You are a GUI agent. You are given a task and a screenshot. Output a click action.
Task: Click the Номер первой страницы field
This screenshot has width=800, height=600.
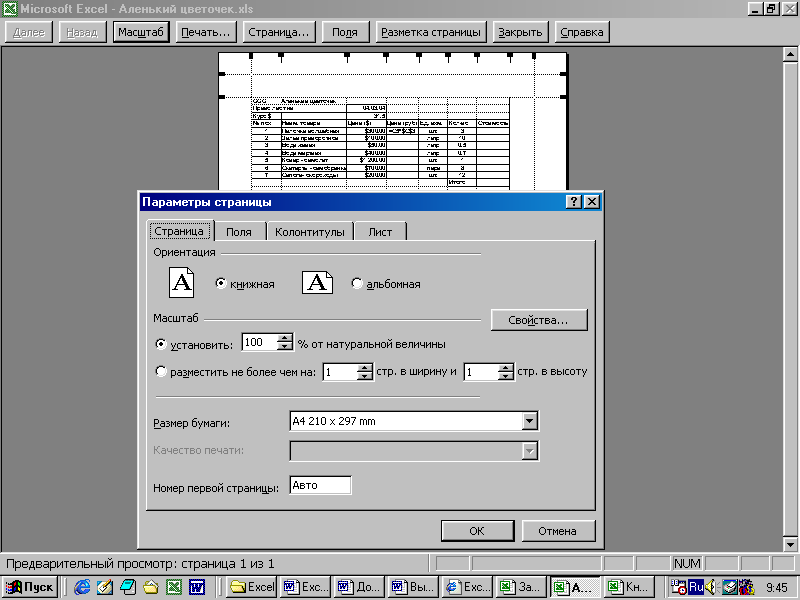tap(320, 485)
